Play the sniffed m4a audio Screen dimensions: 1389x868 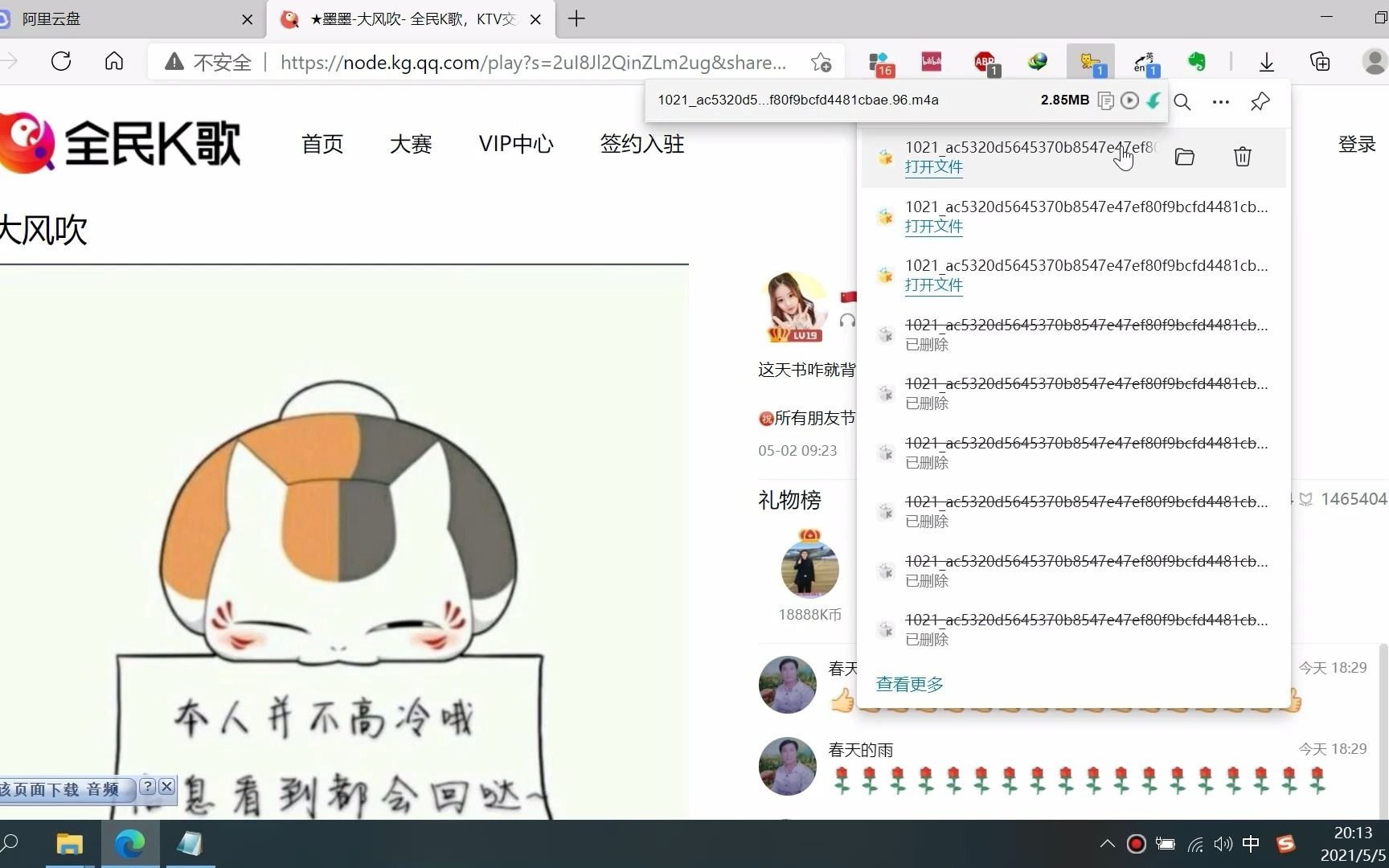[1129, 100]
